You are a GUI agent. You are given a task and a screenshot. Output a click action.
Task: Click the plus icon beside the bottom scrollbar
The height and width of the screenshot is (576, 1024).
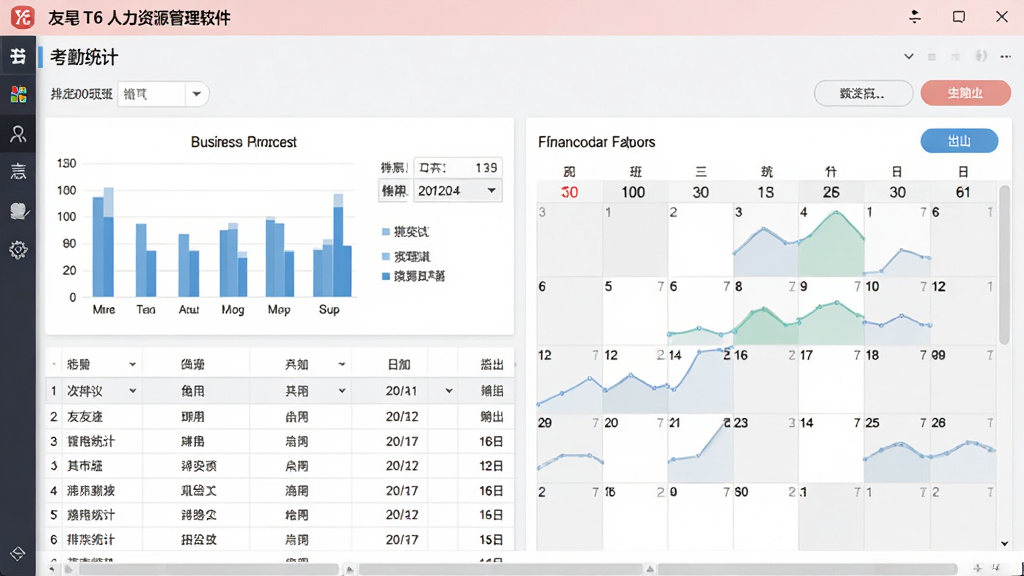[977, 569]
